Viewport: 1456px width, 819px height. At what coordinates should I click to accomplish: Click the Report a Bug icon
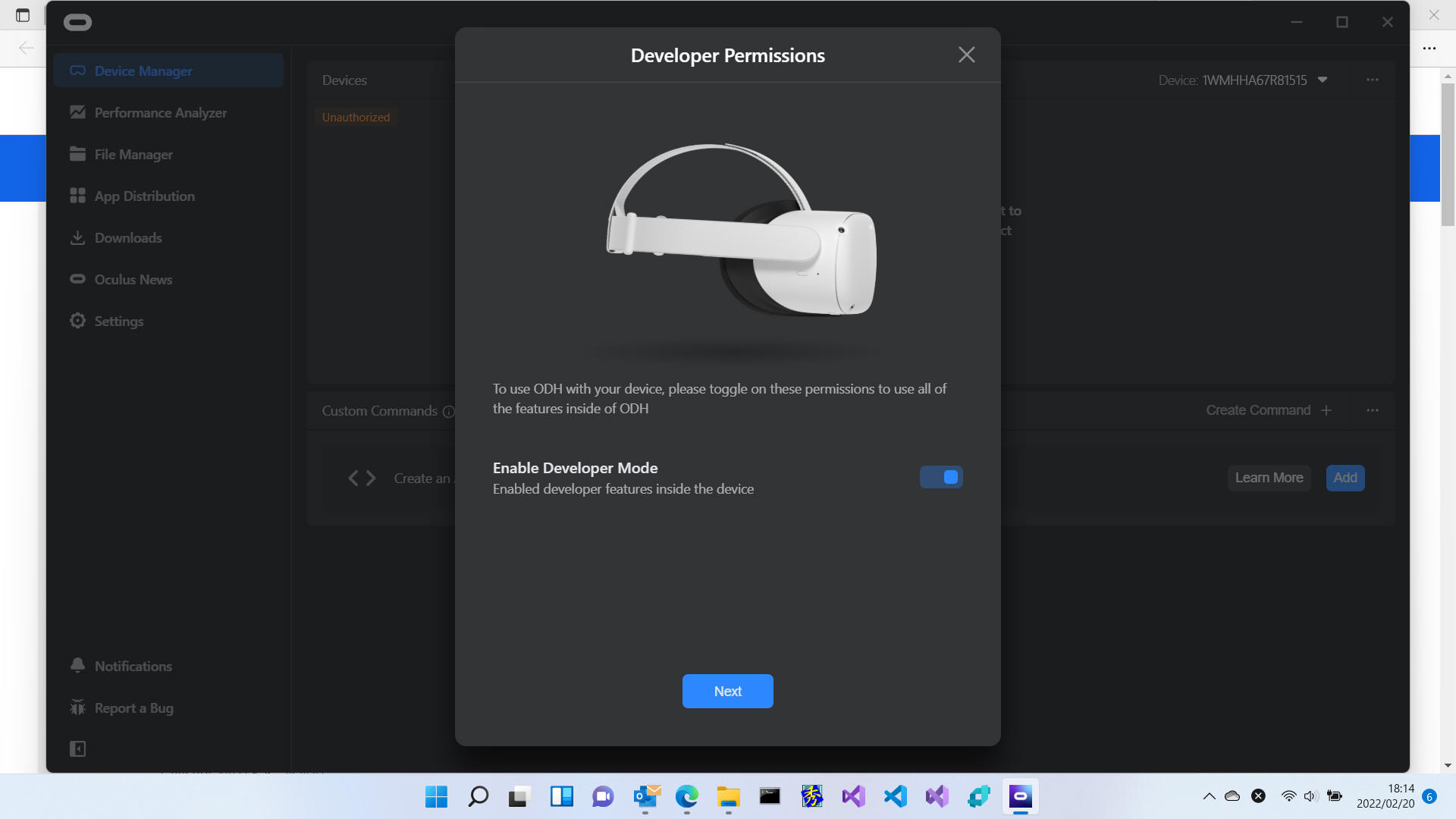(77, 707)
